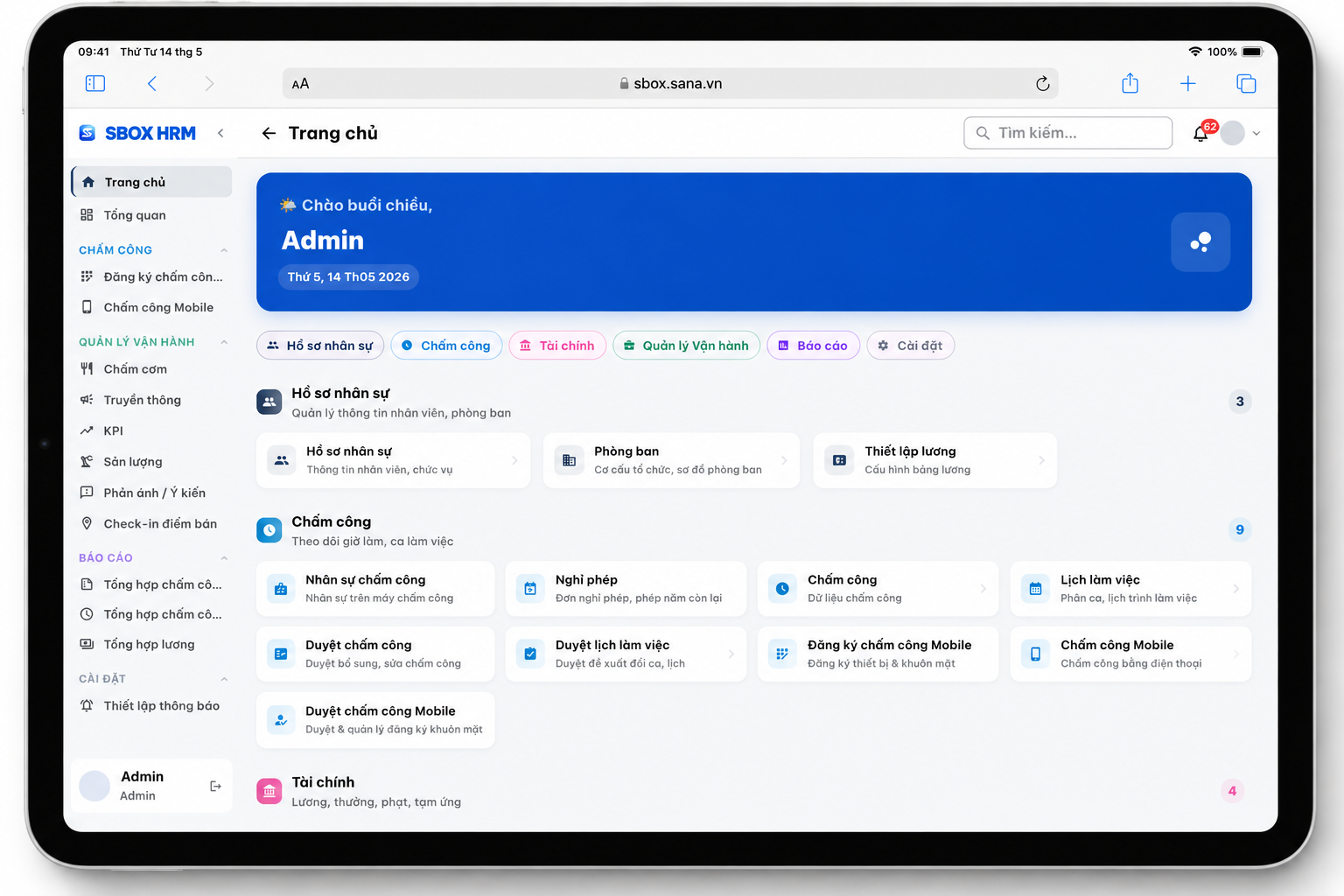Click the Thứ 5, 14 Th05 2026 date chip
Viewport: 1344px width, 896px height.
point(348,276)
